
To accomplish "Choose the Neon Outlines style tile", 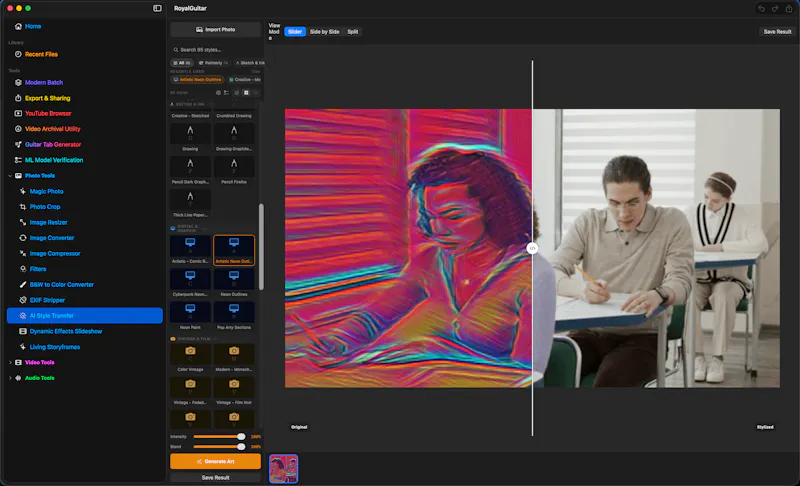I will (x=234, y=283).
